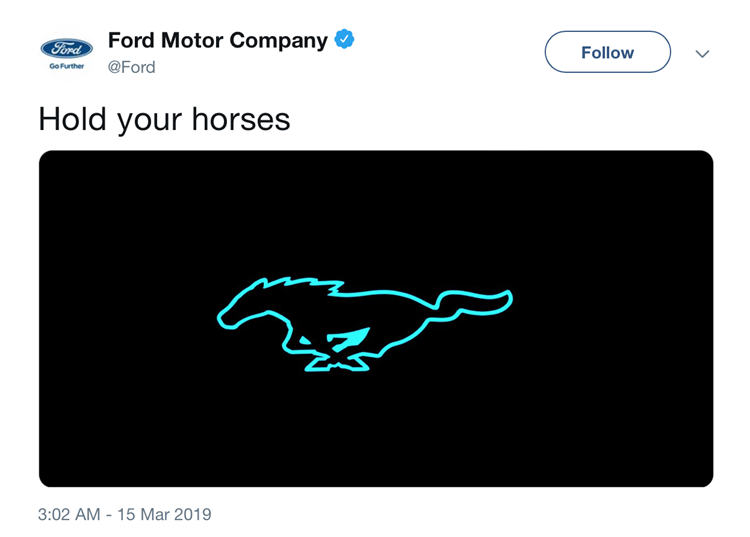Click the @Ford handle

pyautogui.click(x=132, y=67)
